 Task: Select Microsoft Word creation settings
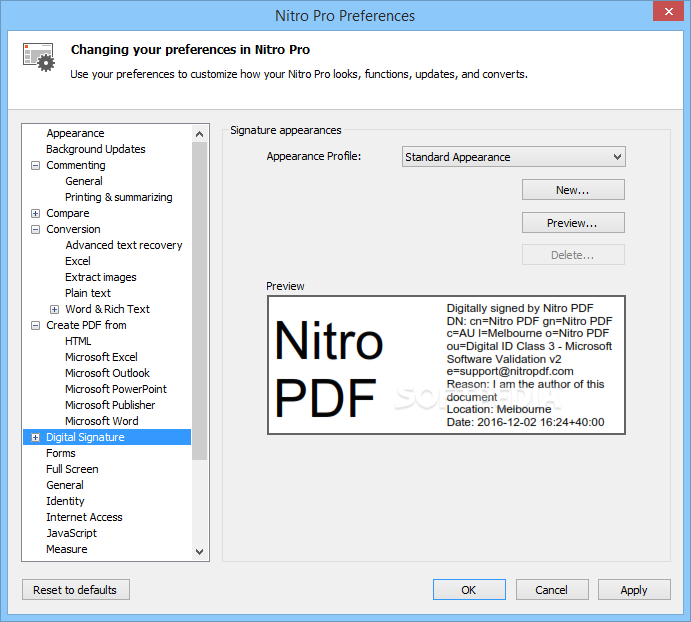coord(102,421)
